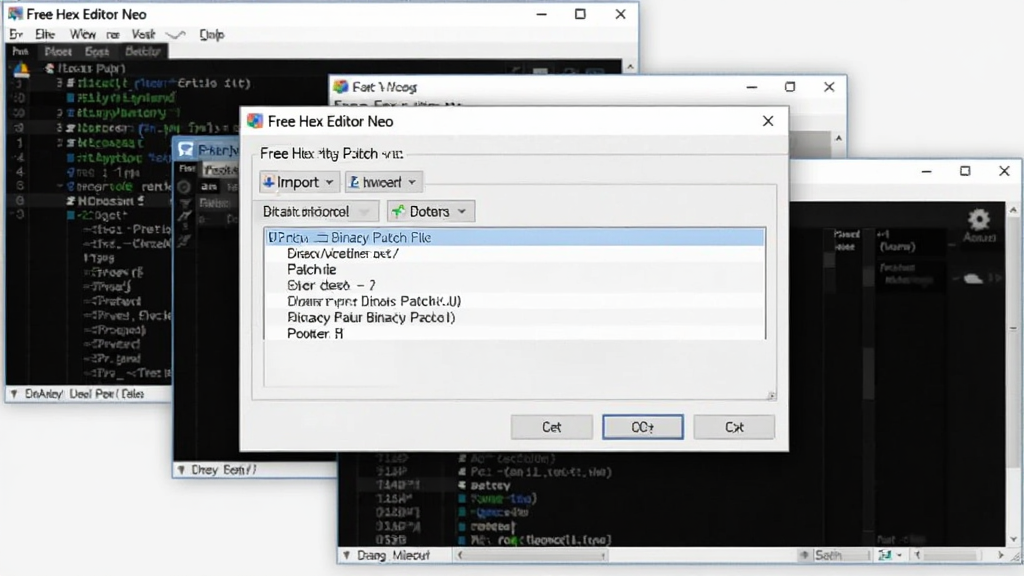Click the green icon on the Doters button
The height and width of the screenshot is (576, 1024).
pos(398,211)
